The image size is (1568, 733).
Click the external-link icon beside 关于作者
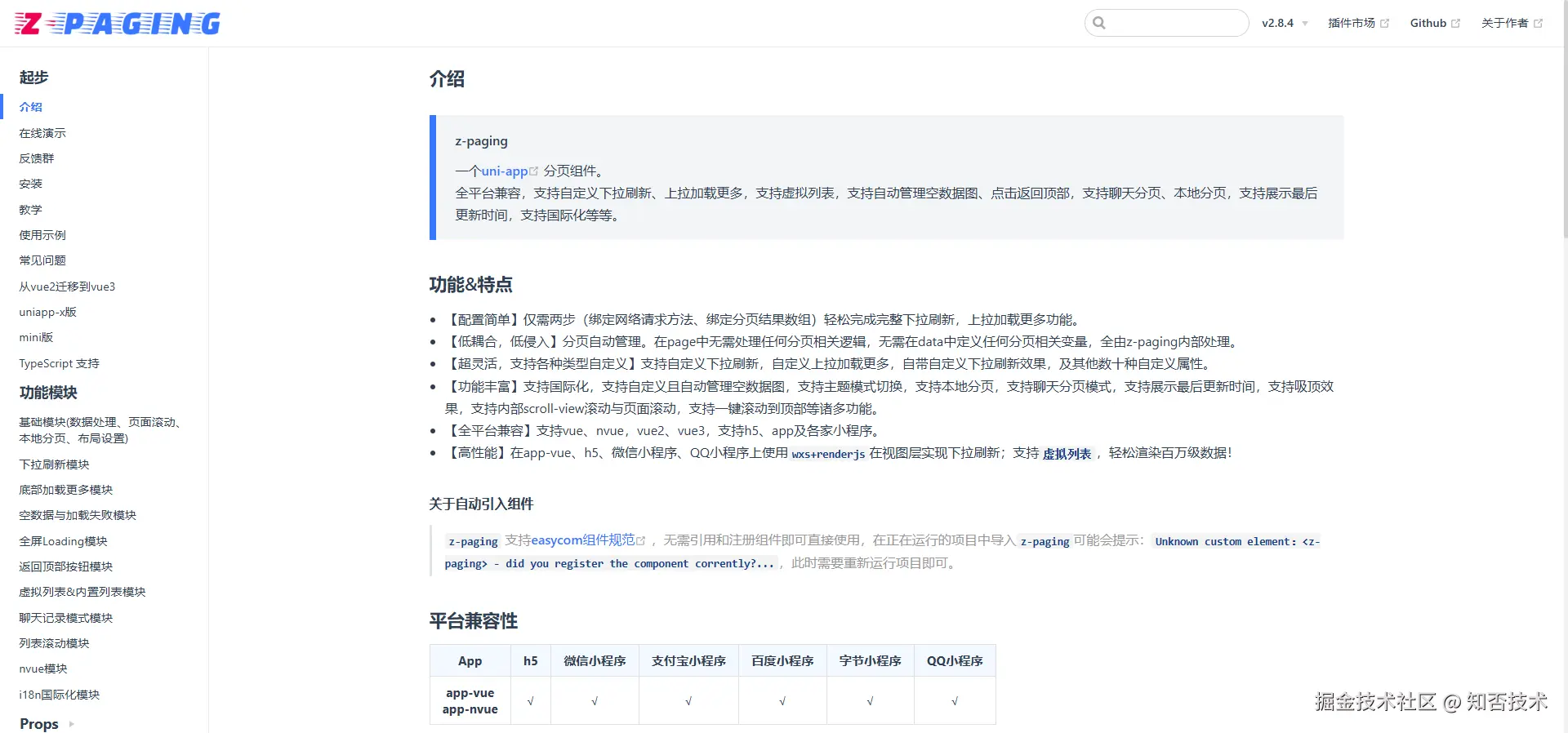click(1538, 24)
